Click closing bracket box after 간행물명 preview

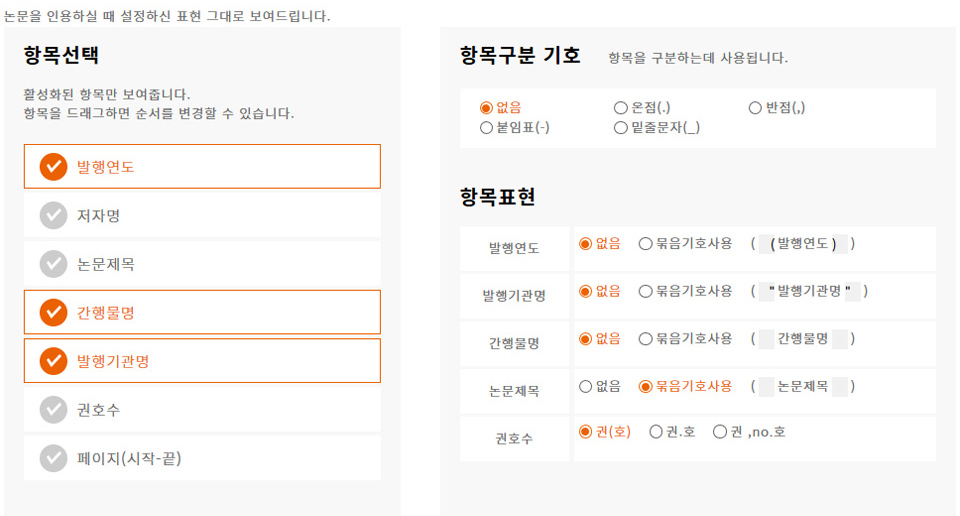coord(840,339)
